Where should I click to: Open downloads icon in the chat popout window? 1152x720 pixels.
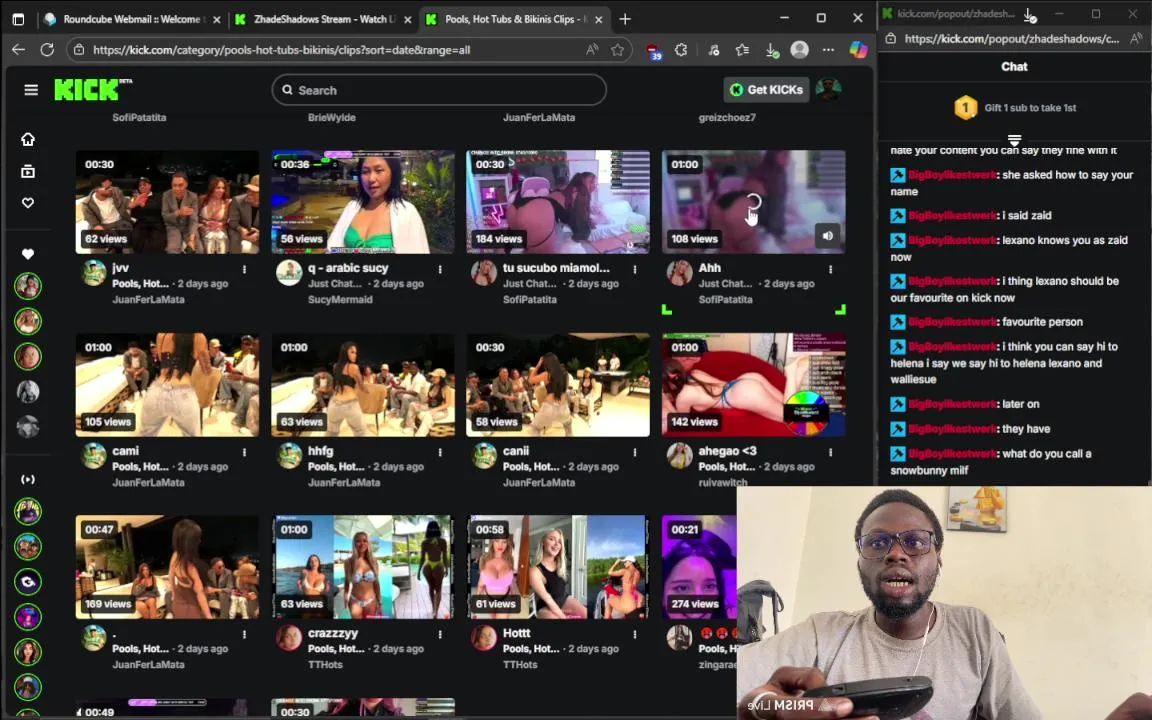click(x=1030, y=14)
